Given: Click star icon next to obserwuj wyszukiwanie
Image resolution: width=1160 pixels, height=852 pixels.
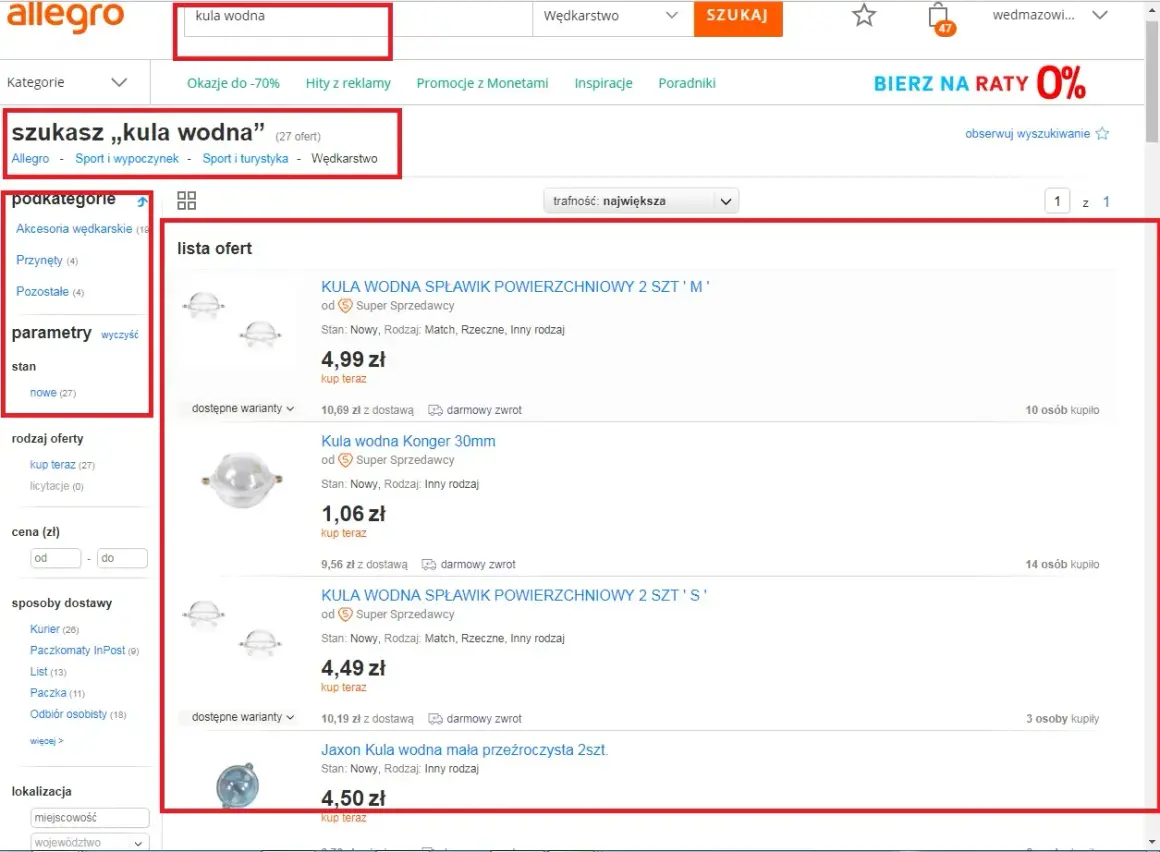Looking at the screenshot, I should pos(1102,134).
